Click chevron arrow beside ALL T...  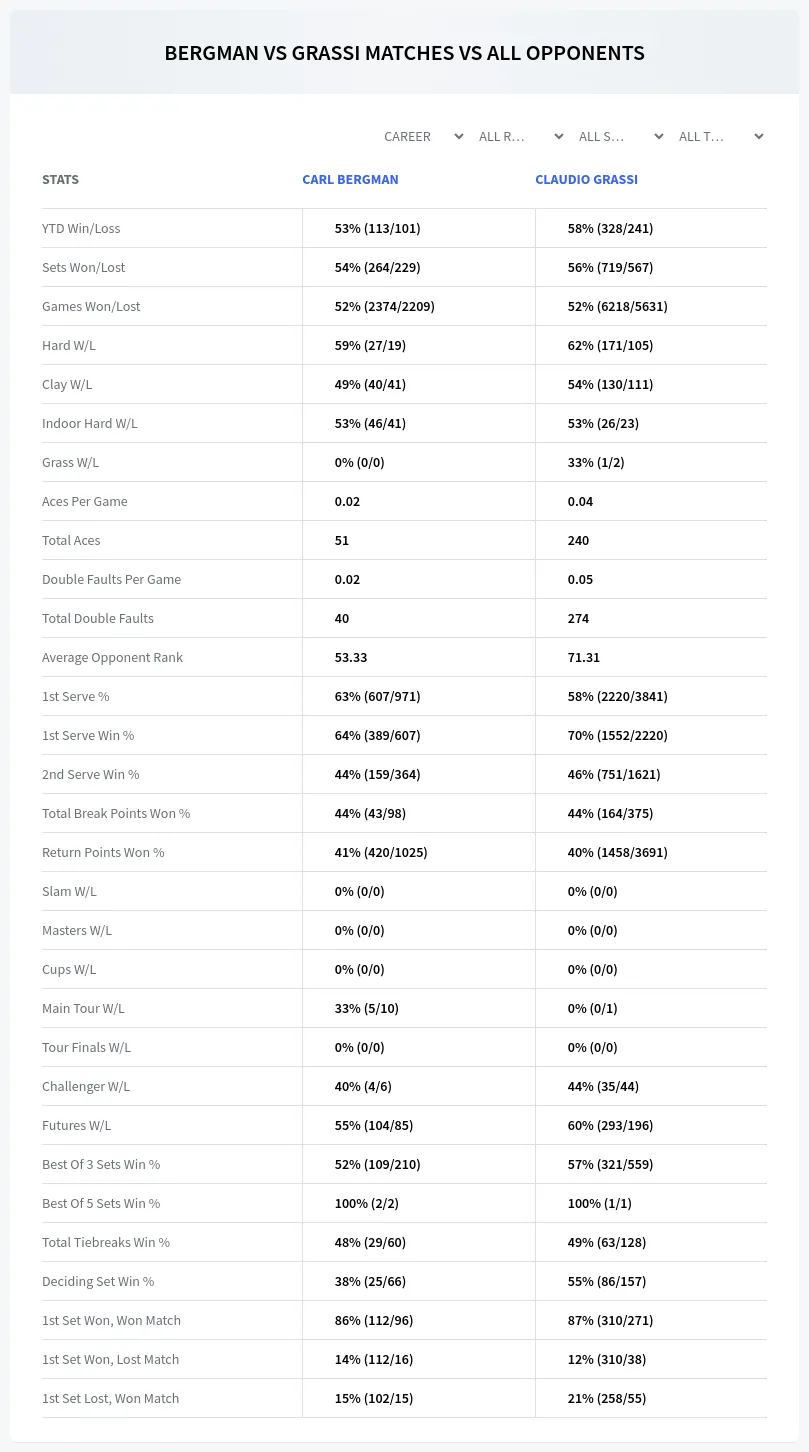tap(758, 136)
